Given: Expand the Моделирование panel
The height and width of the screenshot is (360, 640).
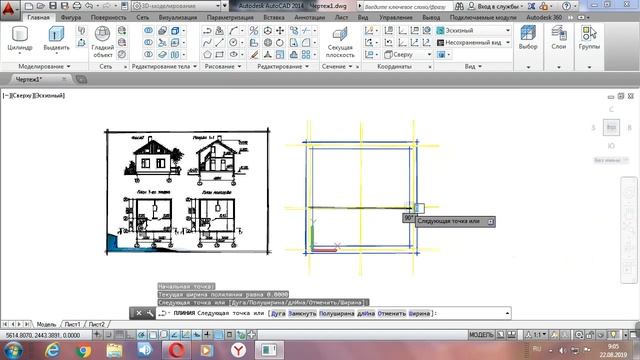Looking at the screenshot, I should coord(44,67).
